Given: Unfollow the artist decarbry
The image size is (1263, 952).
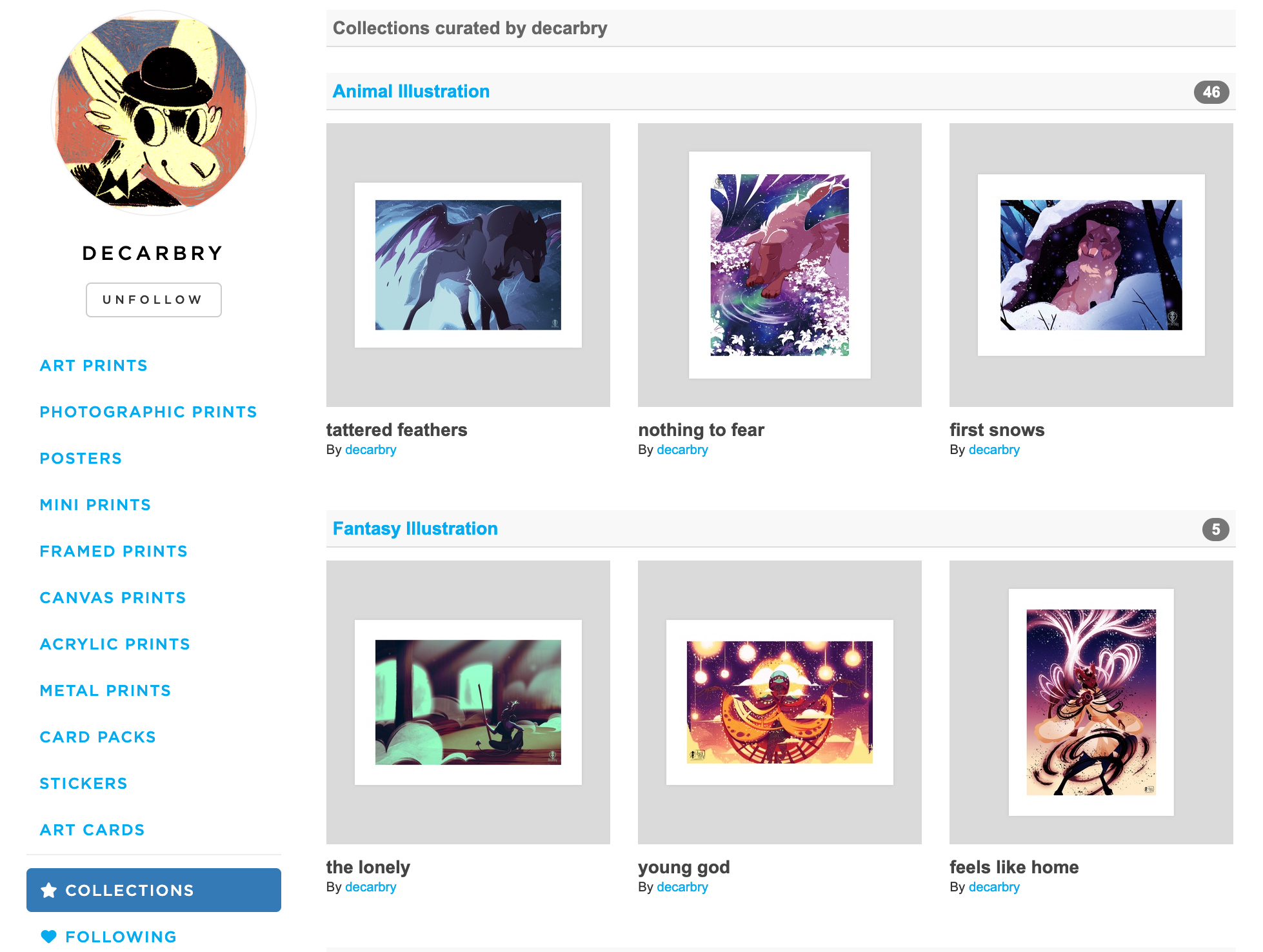Looking at the screenshot, I should click(154, 300).
